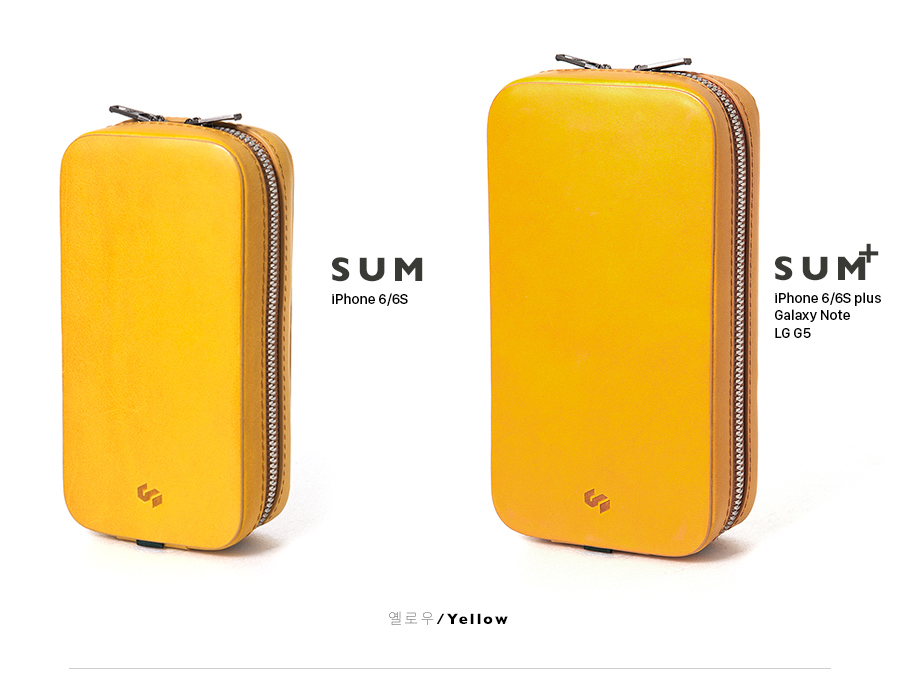Click the SUM+ brand heading
The width and height of the screenshot is (900, 700).
tap(826, 263)
